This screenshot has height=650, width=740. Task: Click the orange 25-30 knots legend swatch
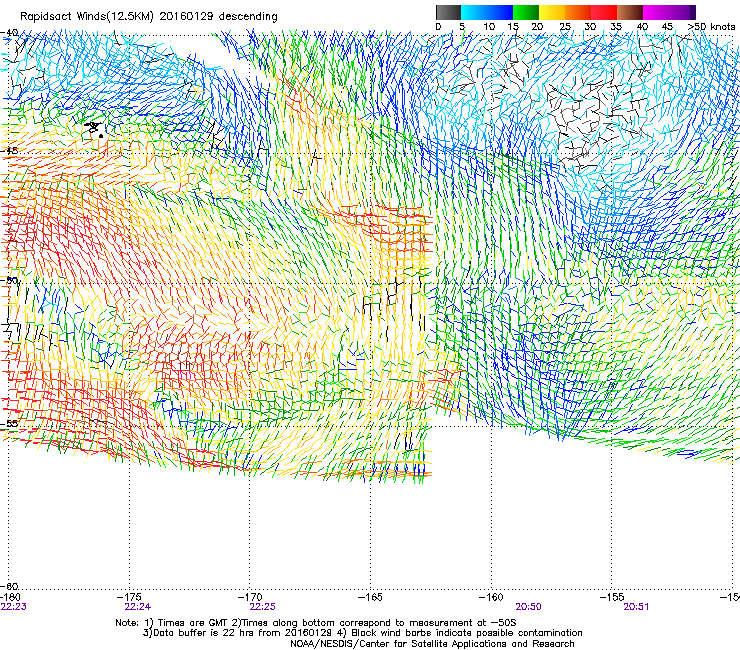point(578,12)
